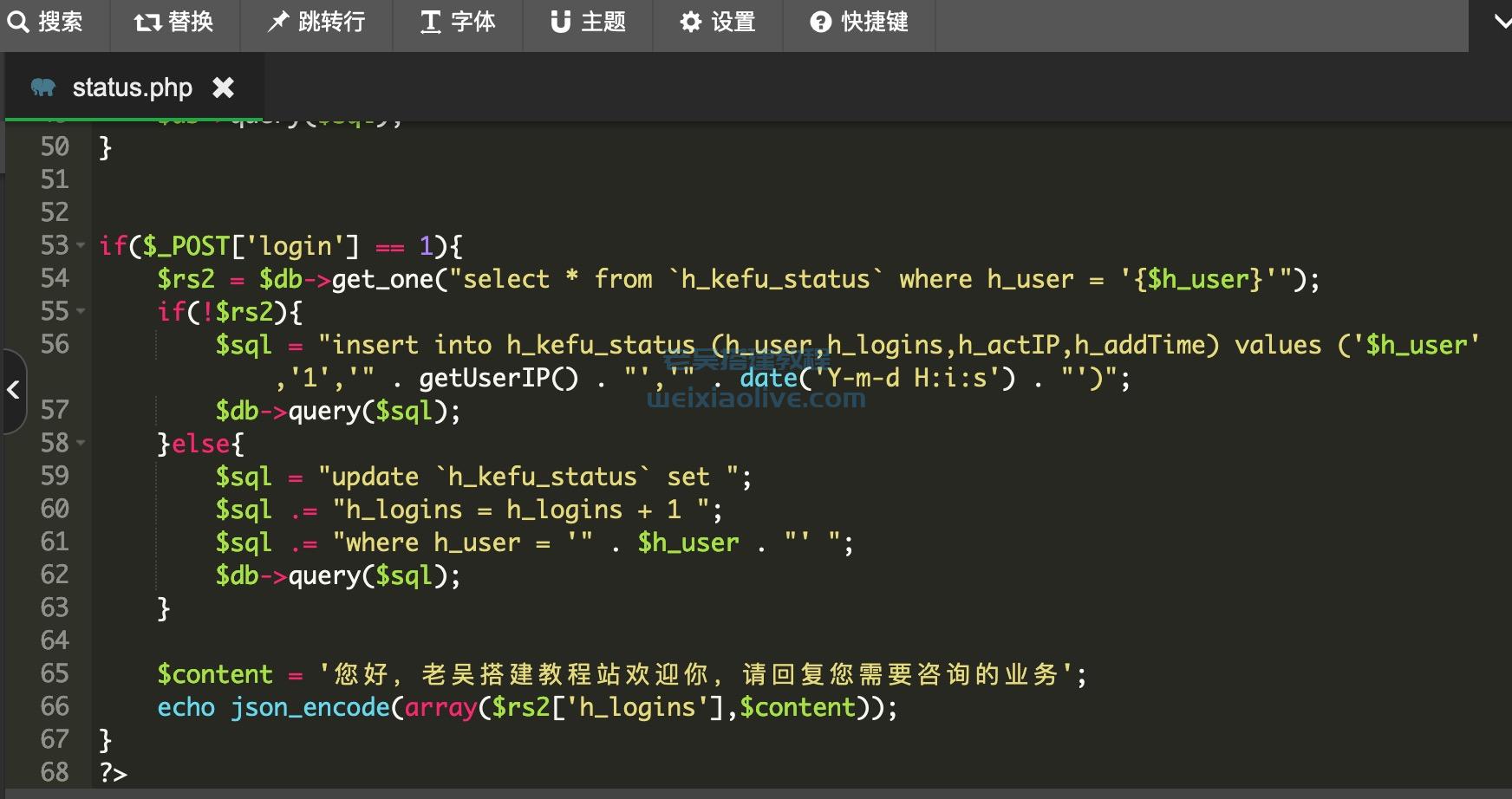Click the theme magnet icon
This screenshot has height=799, width=1512.
pyautogui.click(x=561, y=22)
